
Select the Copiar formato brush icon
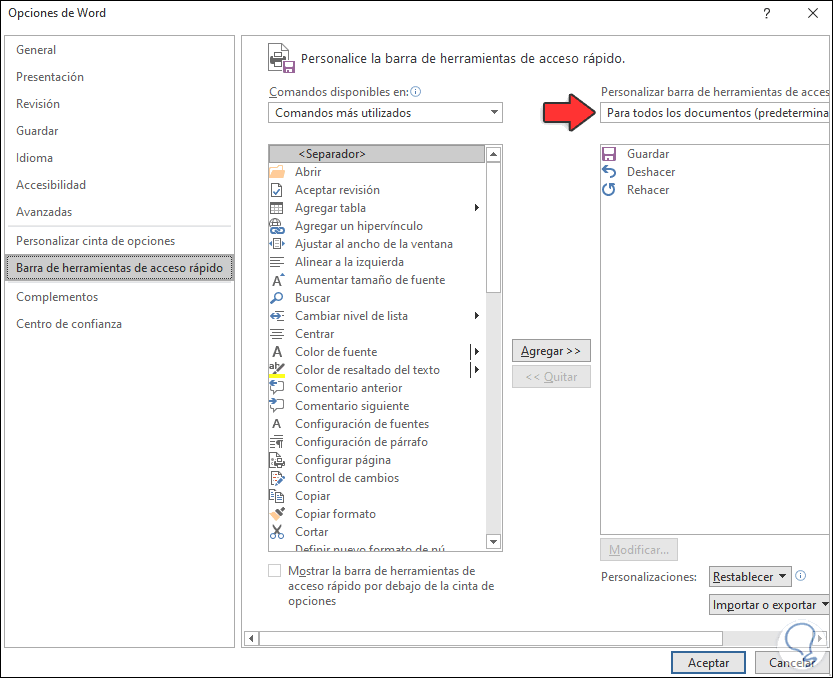pos(277,514)
